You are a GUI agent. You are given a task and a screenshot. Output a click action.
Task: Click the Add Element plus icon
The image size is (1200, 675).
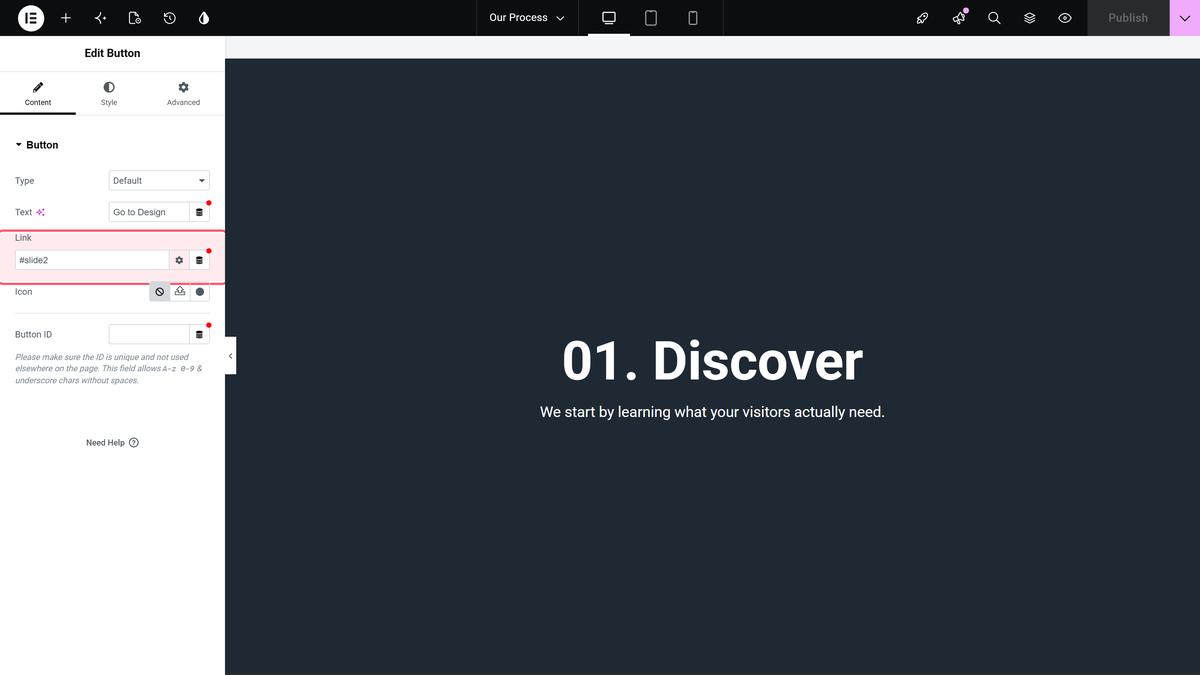(66, 18)
